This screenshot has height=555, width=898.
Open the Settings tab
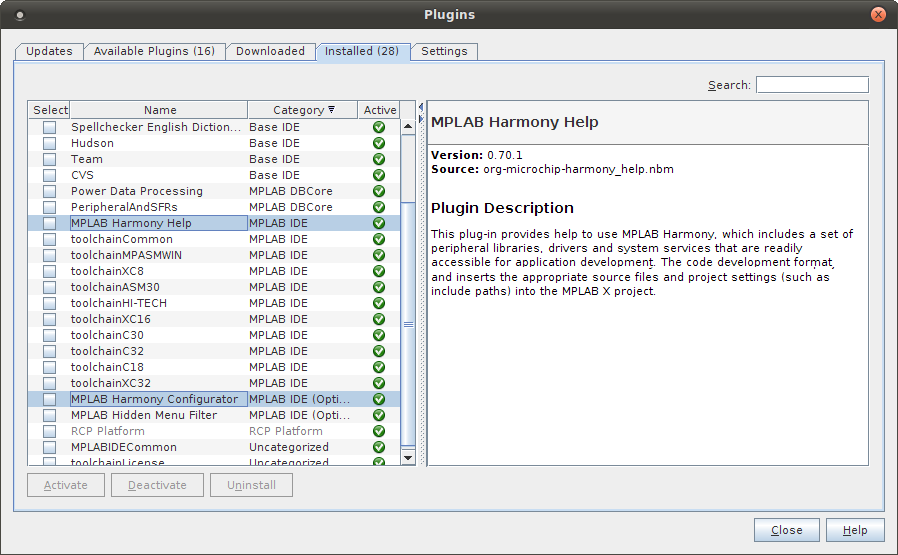coord(444,51)
